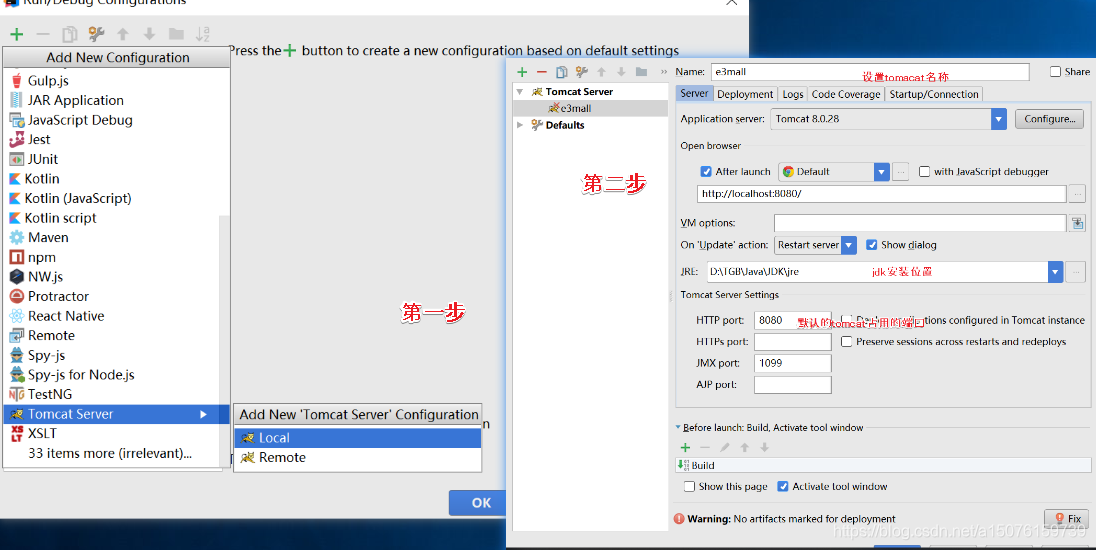This screenshot has height=550, width=1096.
Task: Uncheck Activate tool window checkbox
Action: (783, 486)
